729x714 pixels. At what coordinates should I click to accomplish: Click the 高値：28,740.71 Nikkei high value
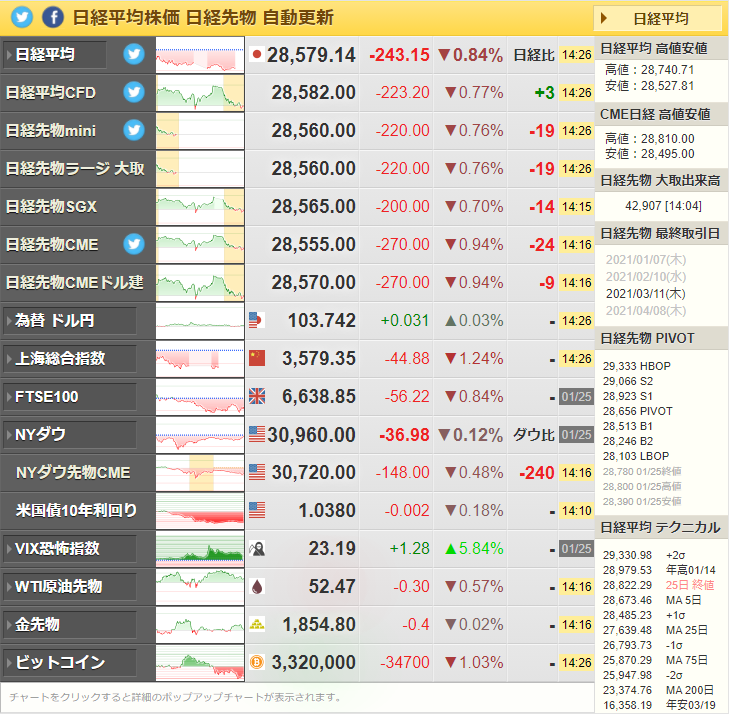(x=649, y=70)
